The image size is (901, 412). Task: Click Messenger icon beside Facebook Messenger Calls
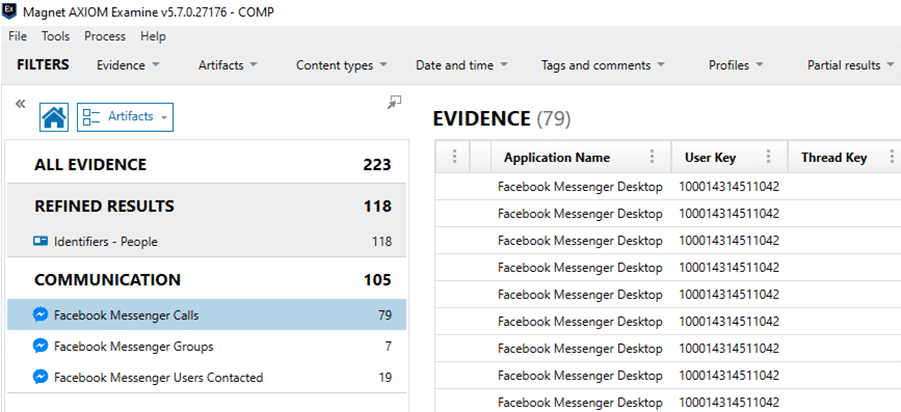tap(40, 314)
